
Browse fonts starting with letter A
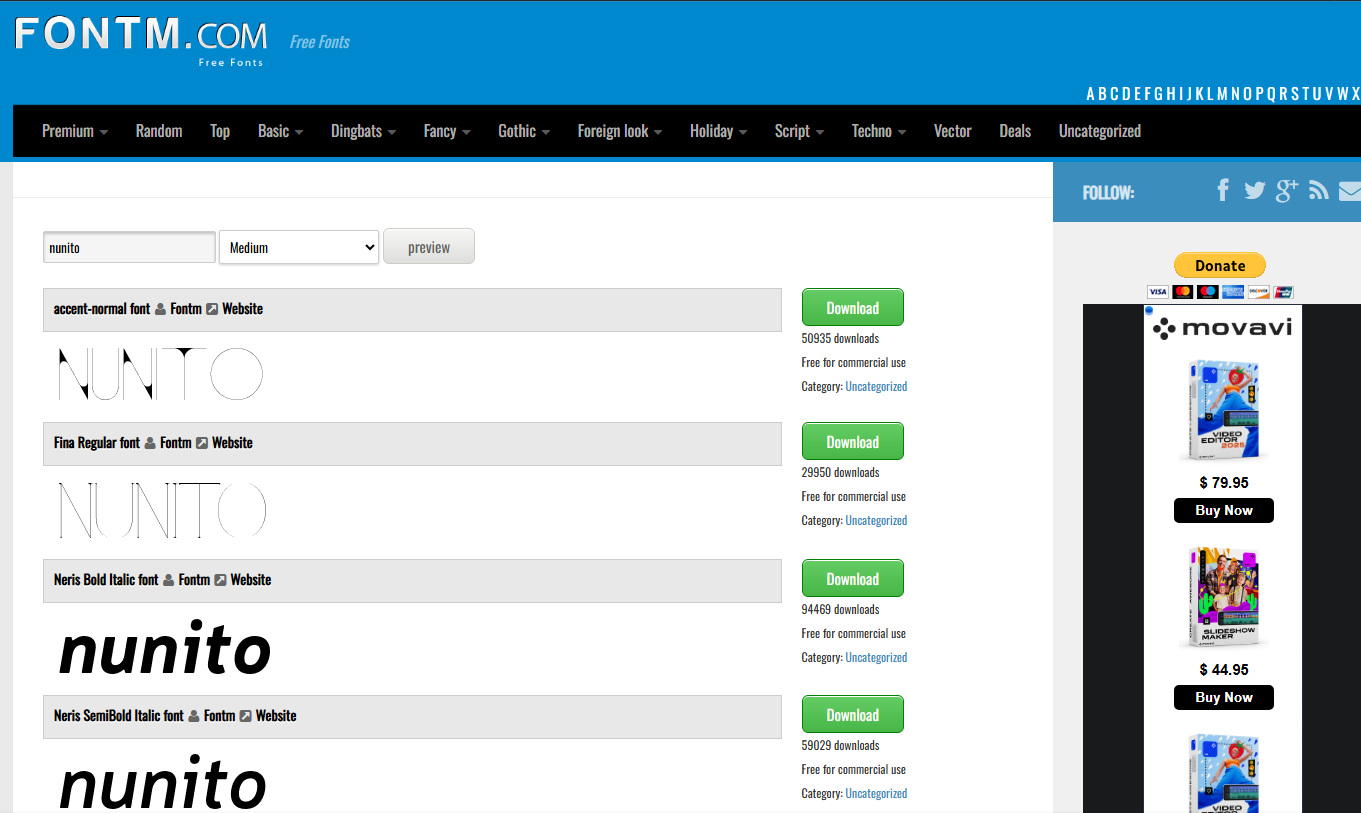click(x=1092, y=94)
